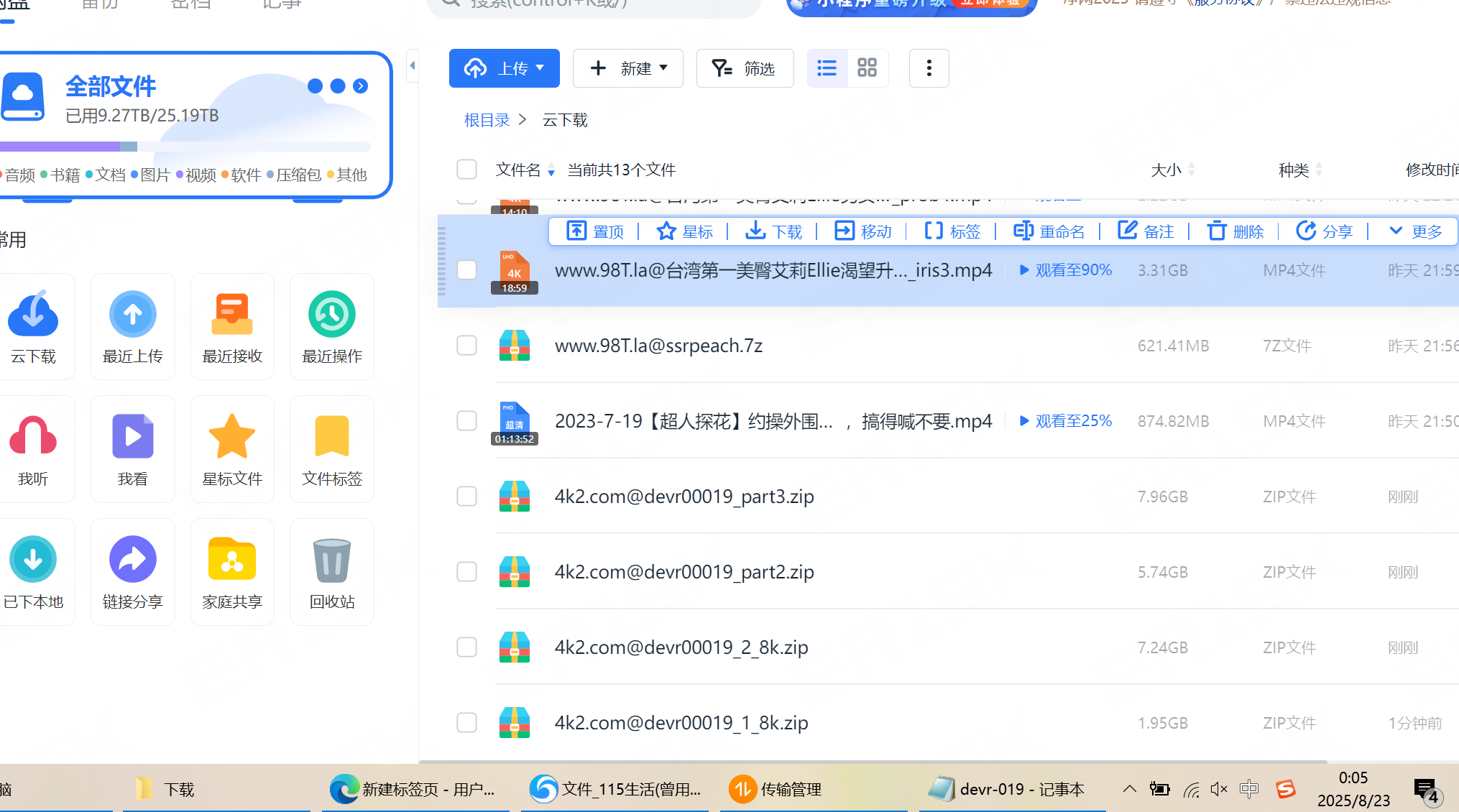This screenshot has height=812, width=1459.
Task: Open 家庭共享 family sharing shortcut
Action: (x=232, y=572)
